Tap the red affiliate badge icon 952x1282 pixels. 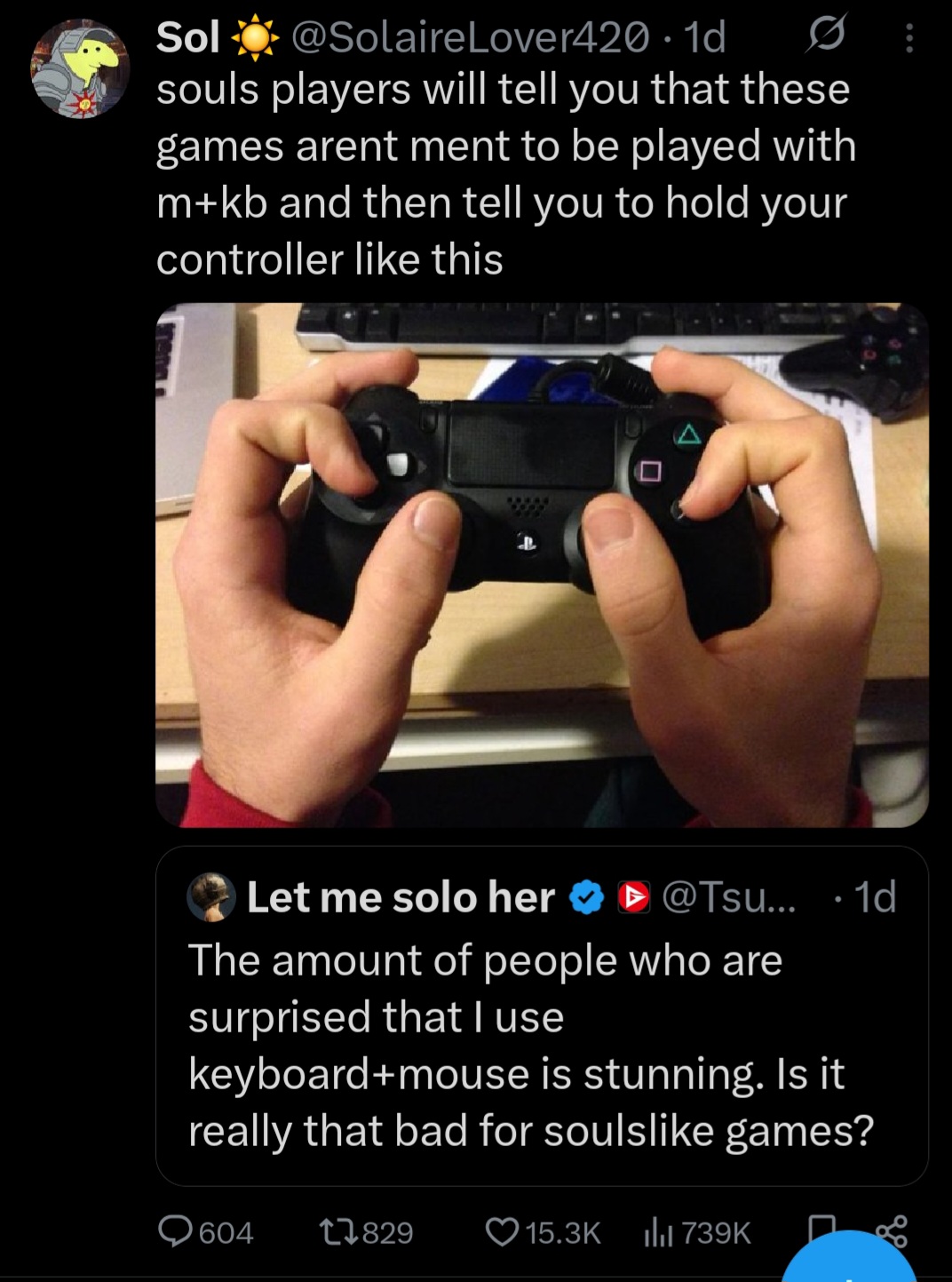tap(634, 898)
